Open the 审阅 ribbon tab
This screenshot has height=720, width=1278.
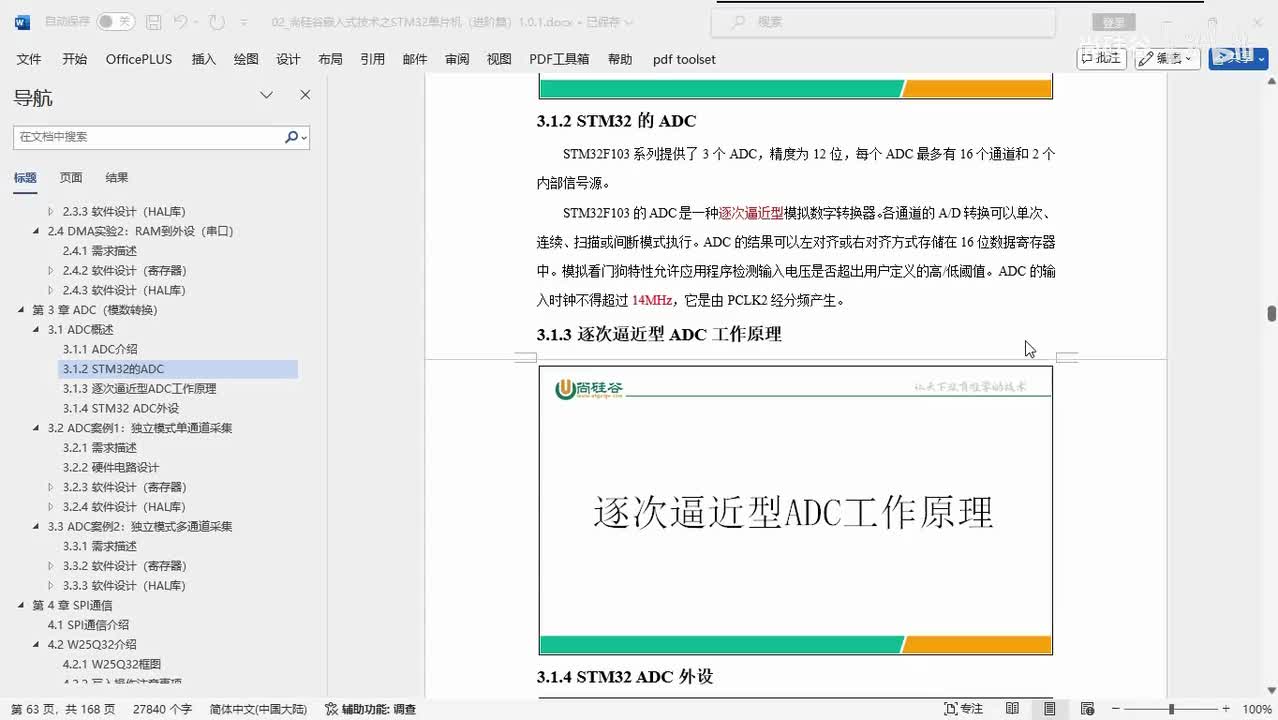click(x=457, y=59)
